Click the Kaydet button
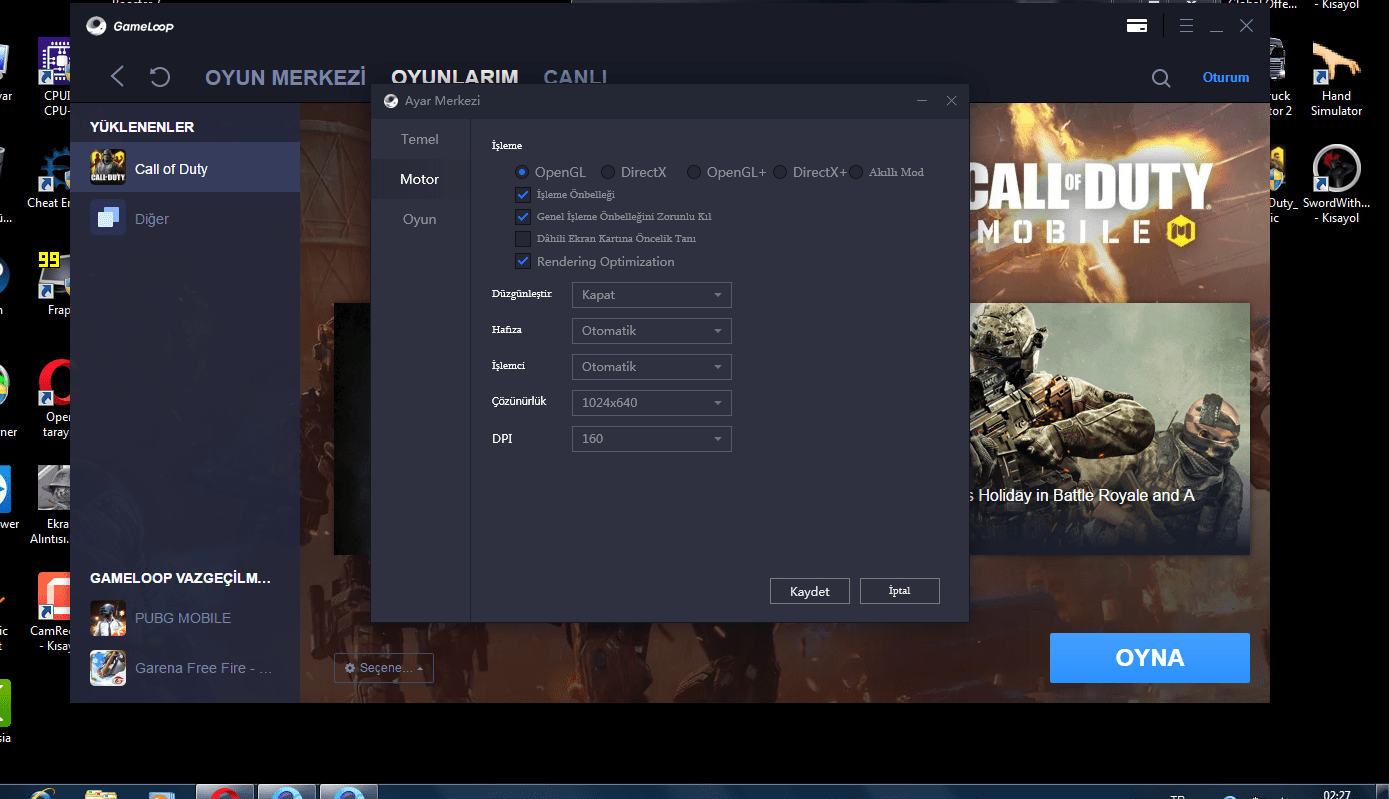 click(x=810, y=591)
